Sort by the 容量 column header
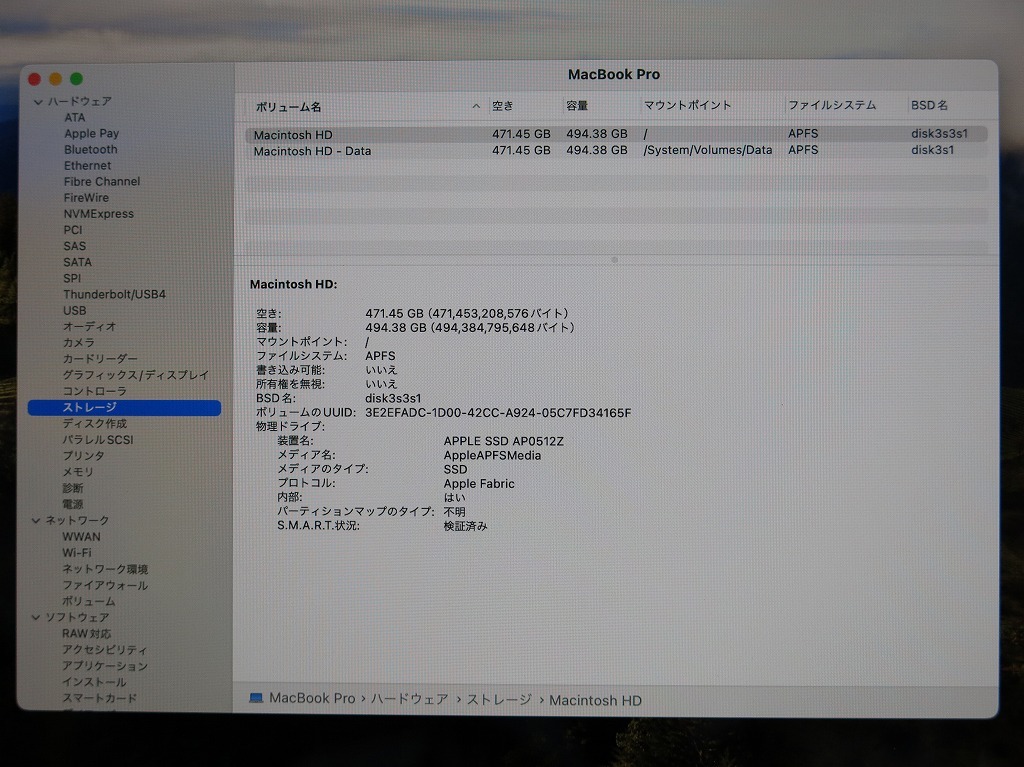Image resolution: width=1024 pixels, height=767 pixels. [577, 106]
